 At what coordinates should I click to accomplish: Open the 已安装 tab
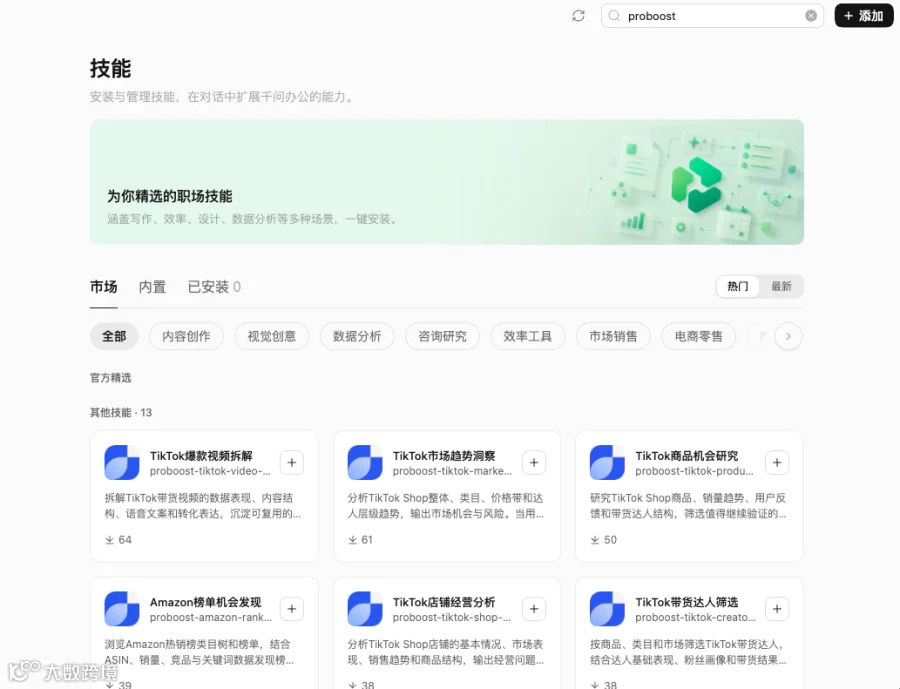214,287
